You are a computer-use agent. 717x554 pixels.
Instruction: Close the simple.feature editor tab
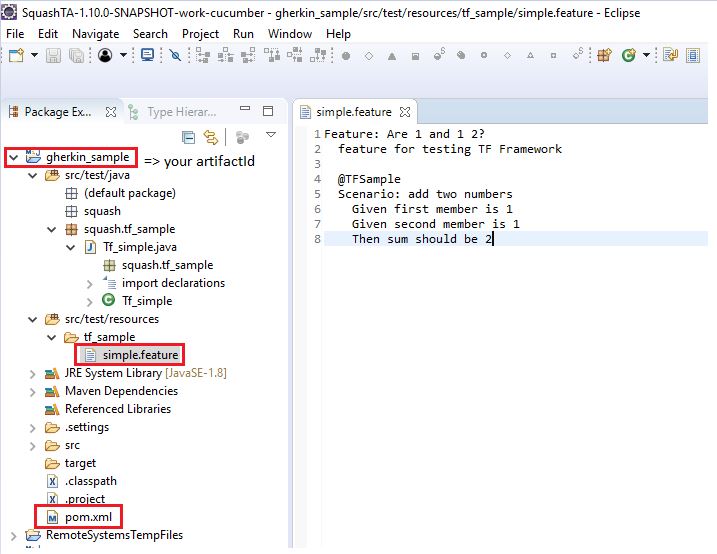[405, 112]
